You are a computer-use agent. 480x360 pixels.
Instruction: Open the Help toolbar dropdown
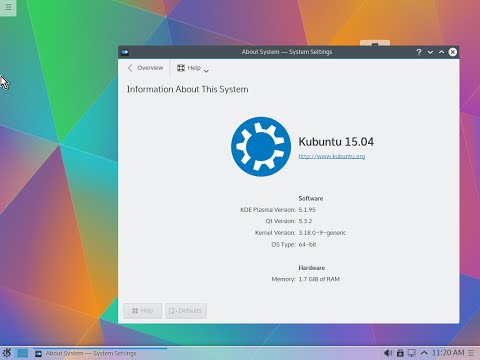[x=193, y=68]
